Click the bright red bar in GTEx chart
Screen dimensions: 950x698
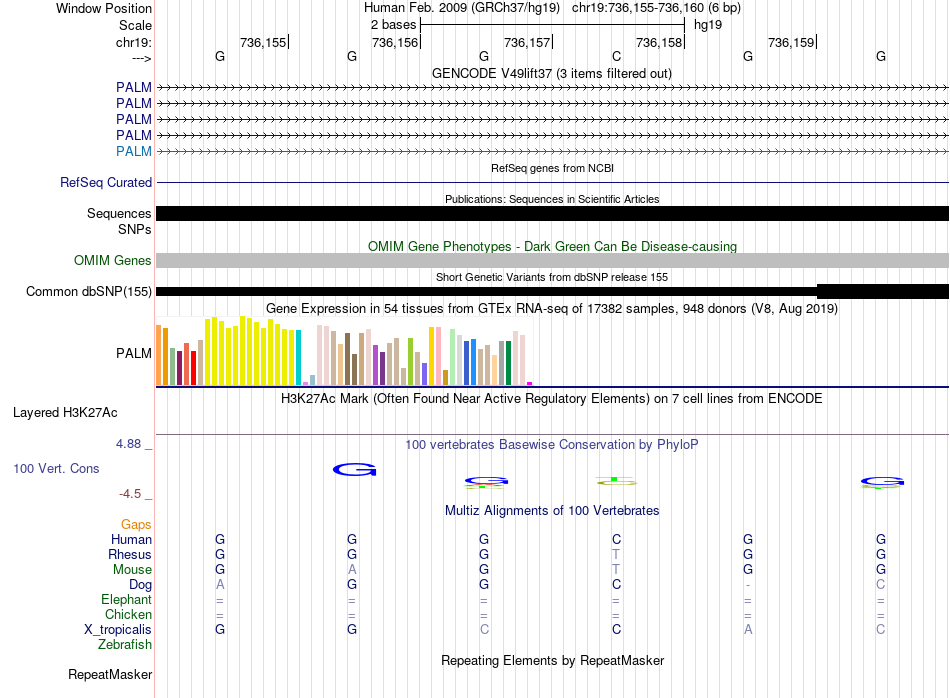193,368
